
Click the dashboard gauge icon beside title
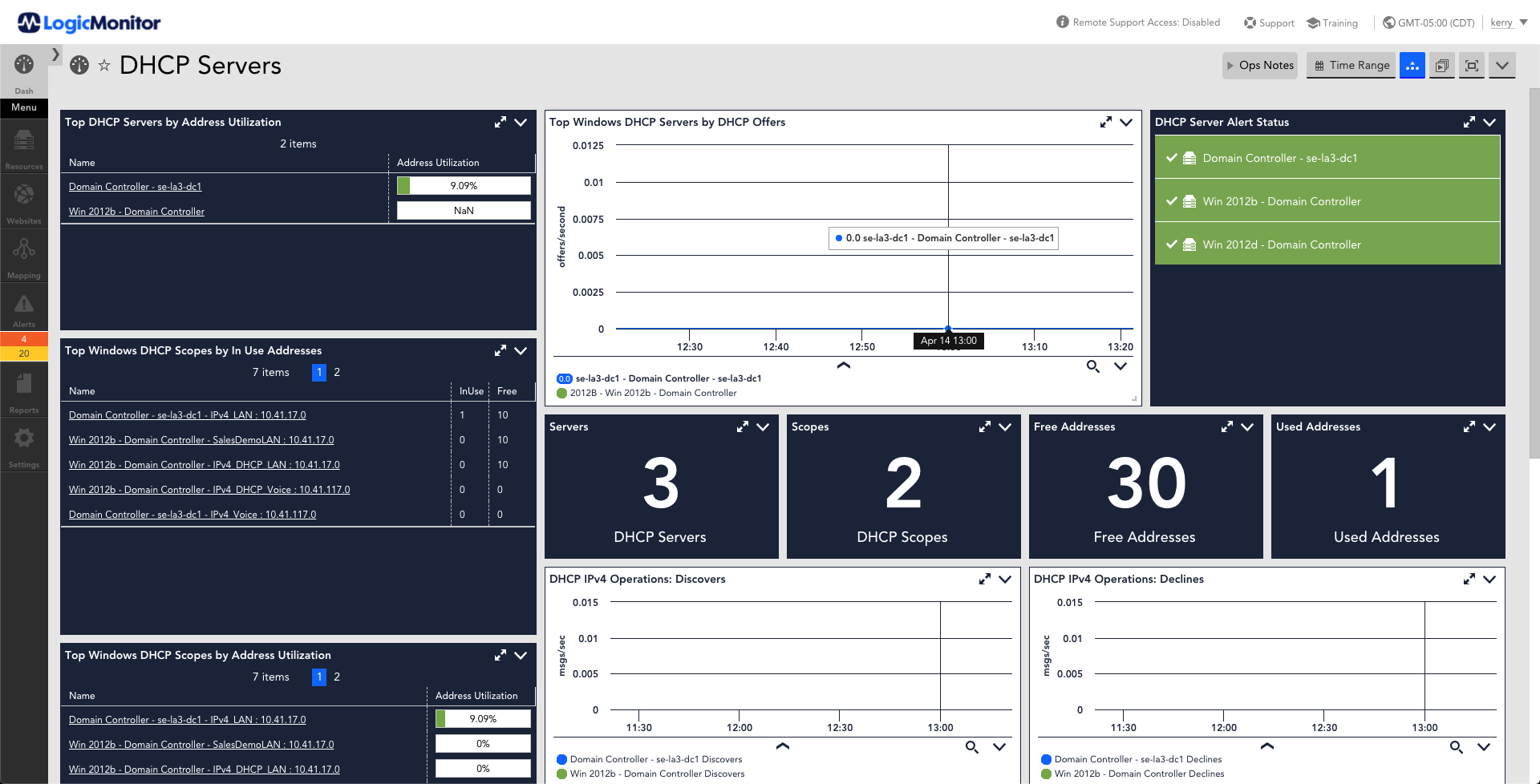[79, 65]
